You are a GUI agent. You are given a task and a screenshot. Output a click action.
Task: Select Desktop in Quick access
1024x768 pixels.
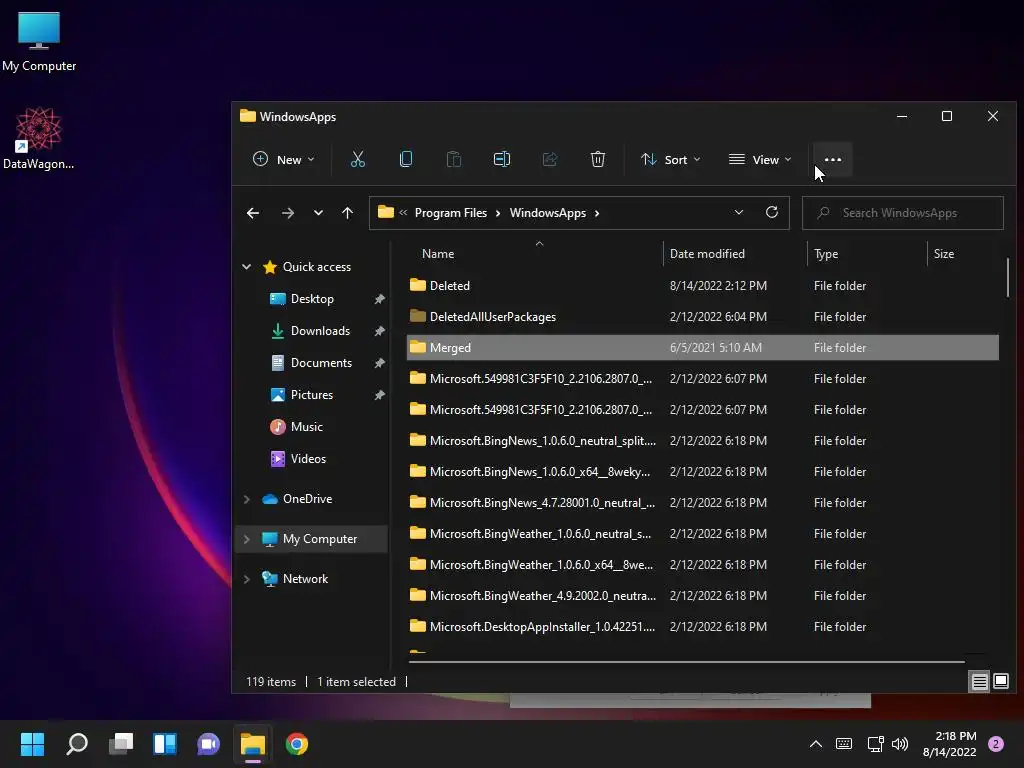point(312,298)
